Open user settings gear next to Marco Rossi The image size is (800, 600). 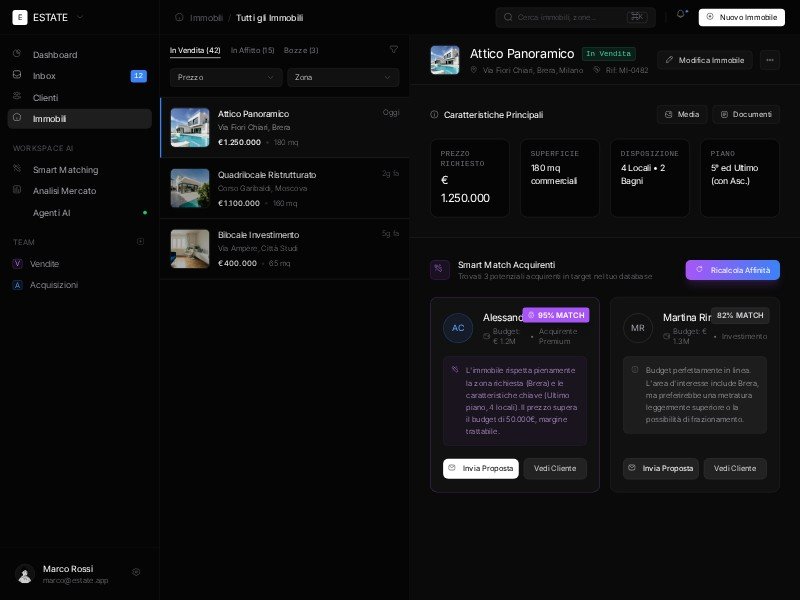point(136,572)
